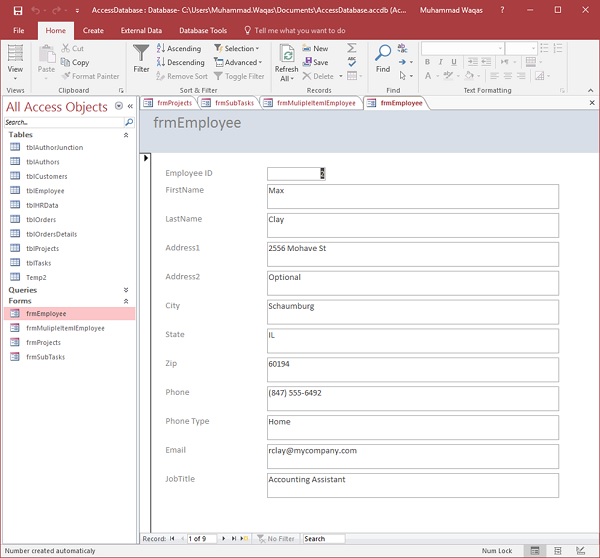
Task: Toggle Filter in Sort & Filter group
Action: 239,76
